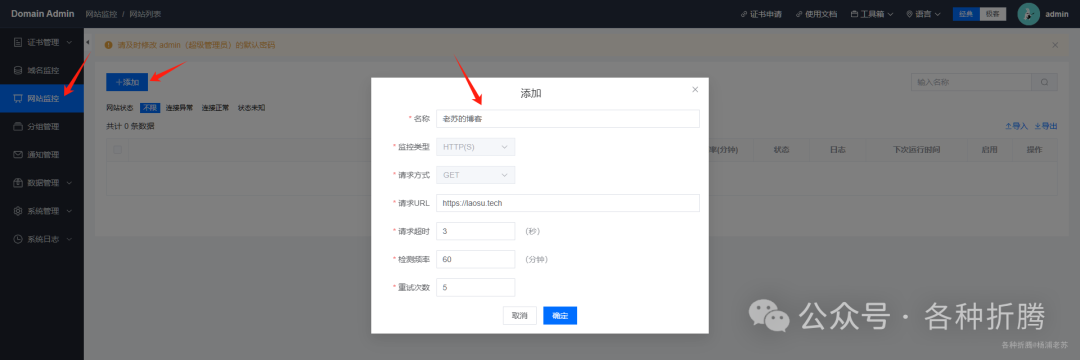1080x360 pixels.
Task: Click the 请求URL input field
Action: (x=568, y=203)
